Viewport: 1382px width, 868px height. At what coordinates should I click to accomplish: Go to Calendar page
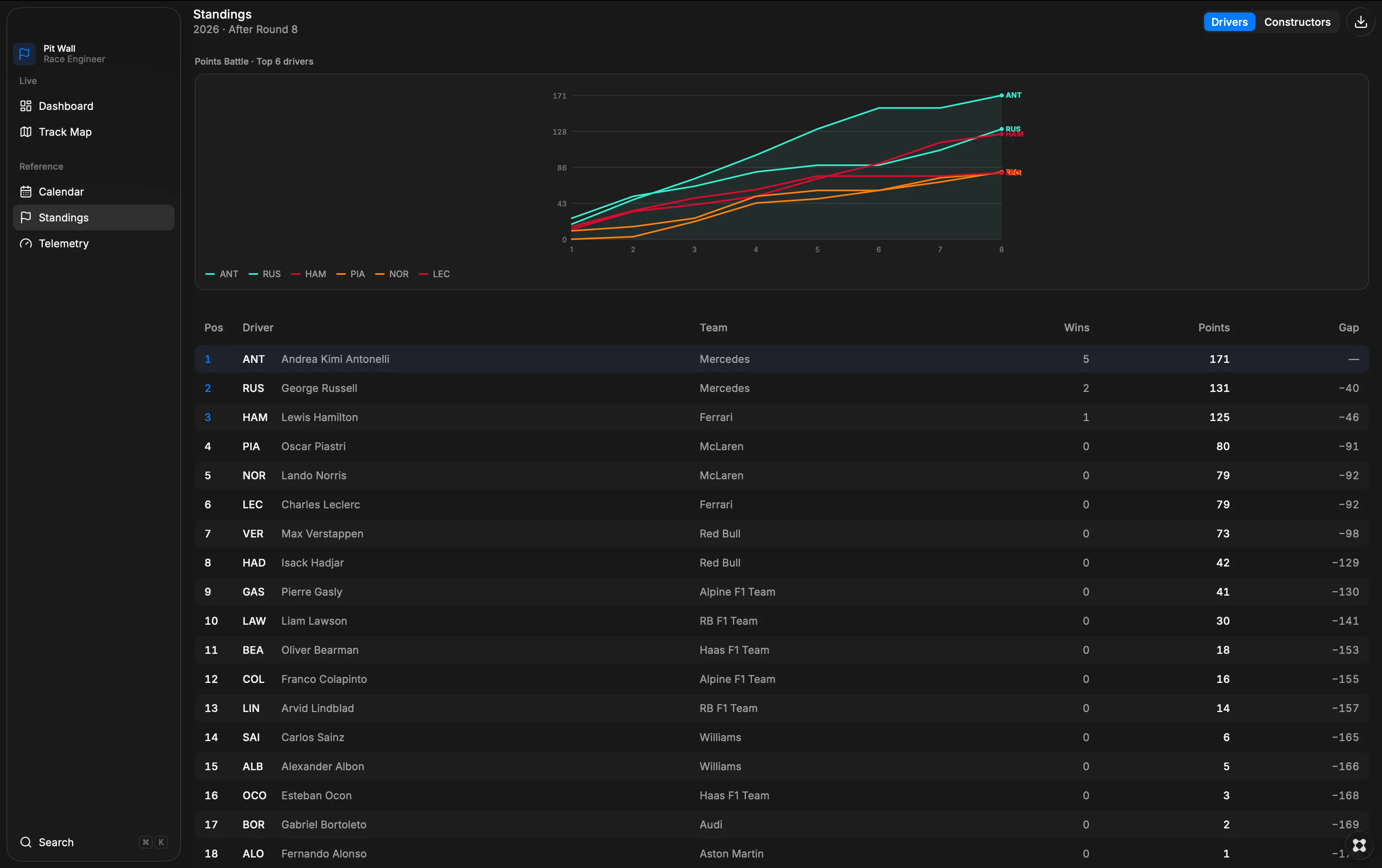[x=94, y=191]
